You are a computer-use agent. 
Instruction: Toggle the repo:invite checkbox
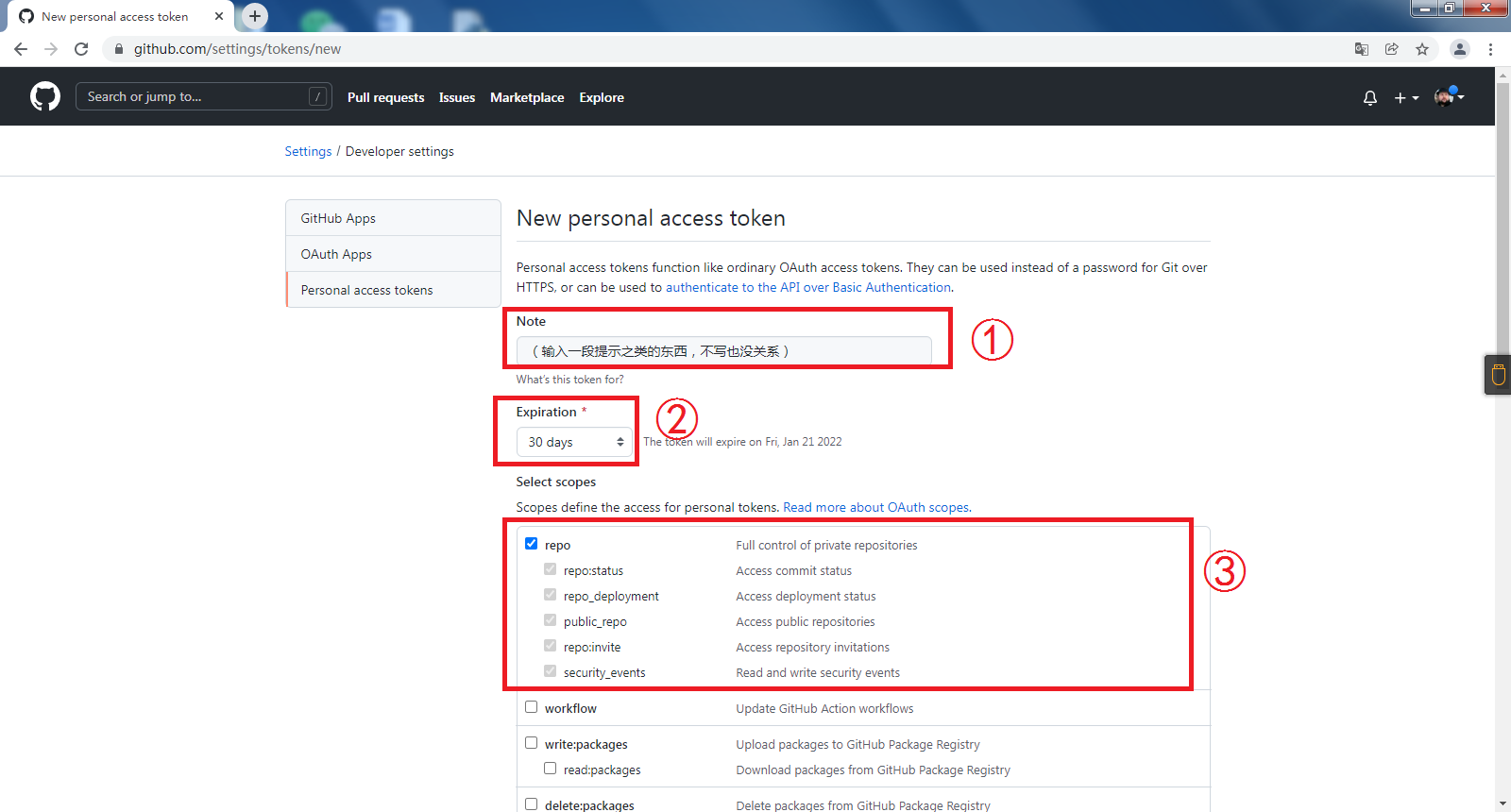pyautogui.click(x=551, y=646)
